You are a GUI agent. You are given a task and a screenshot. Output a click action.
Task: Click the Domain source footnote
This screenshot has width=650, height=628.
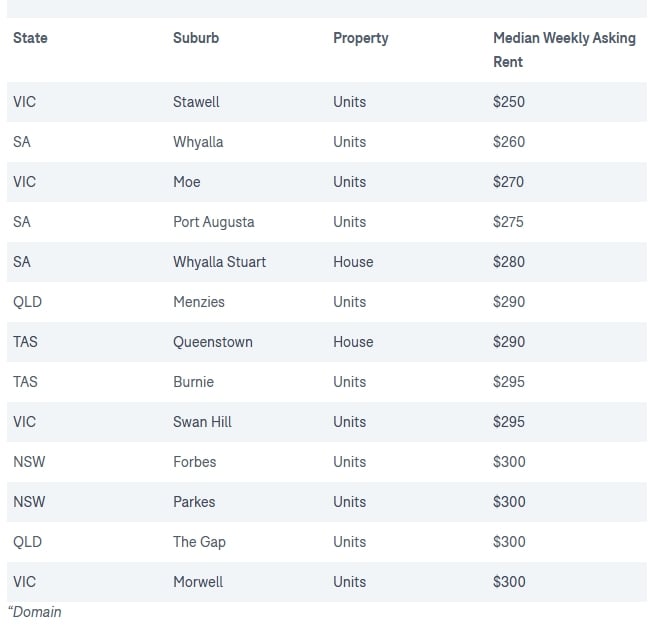pyautogui.click(x=35, y=611)
